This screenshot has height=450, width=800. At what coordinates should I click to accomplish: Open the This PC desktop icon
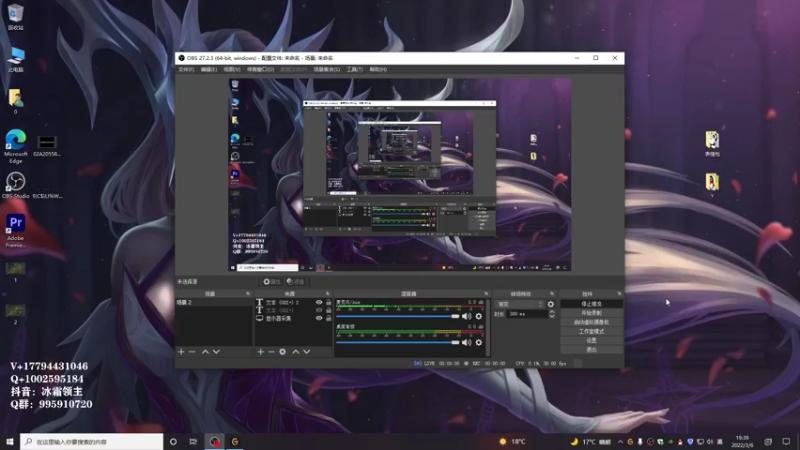pos(15,59)
